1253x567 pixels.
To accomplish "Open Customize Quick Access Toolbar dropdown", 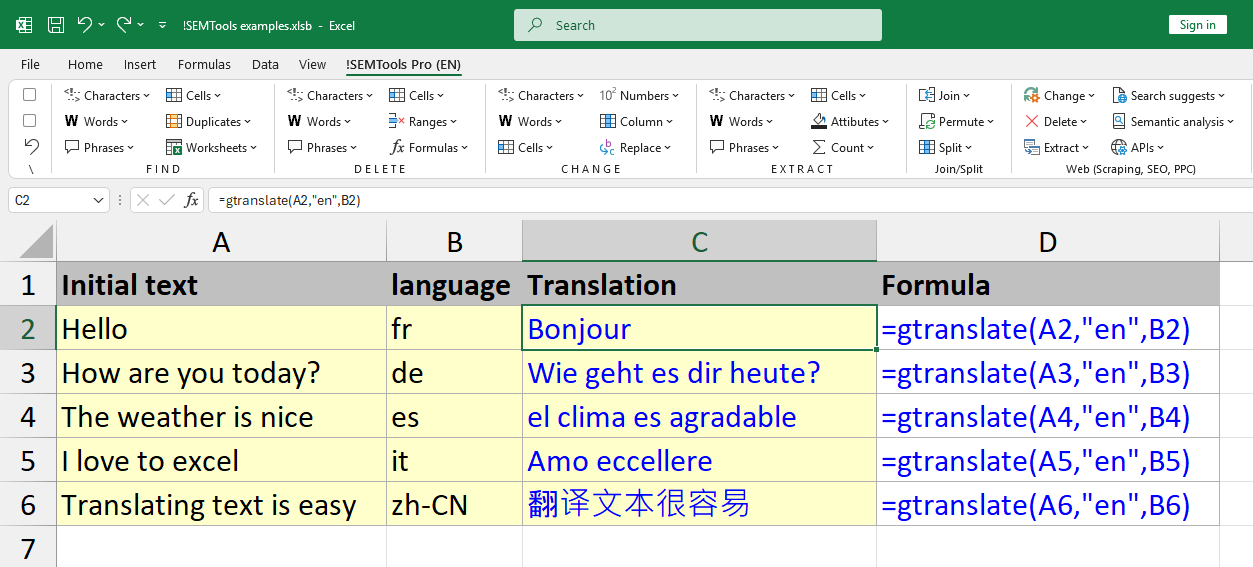I will pos(164,25).
